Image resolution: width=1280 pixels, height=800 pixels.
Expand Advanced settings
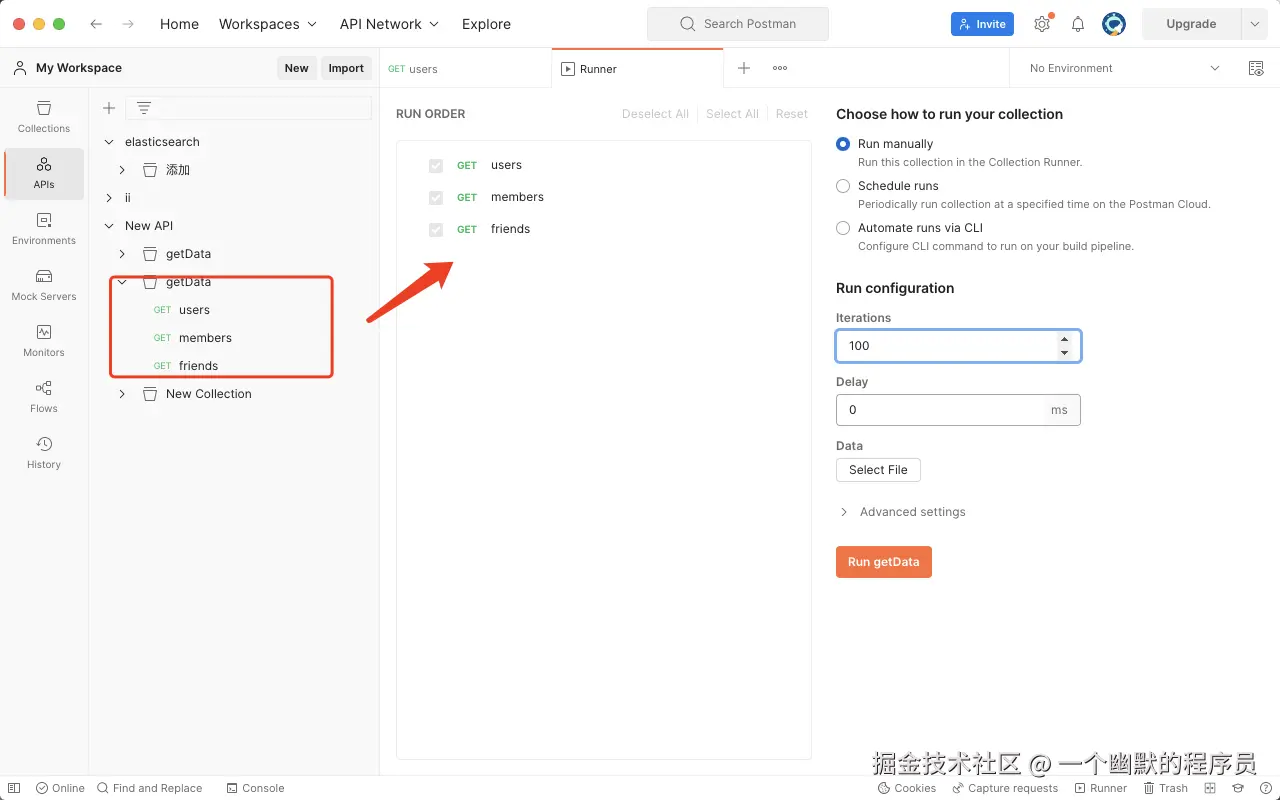click(901, 512)
